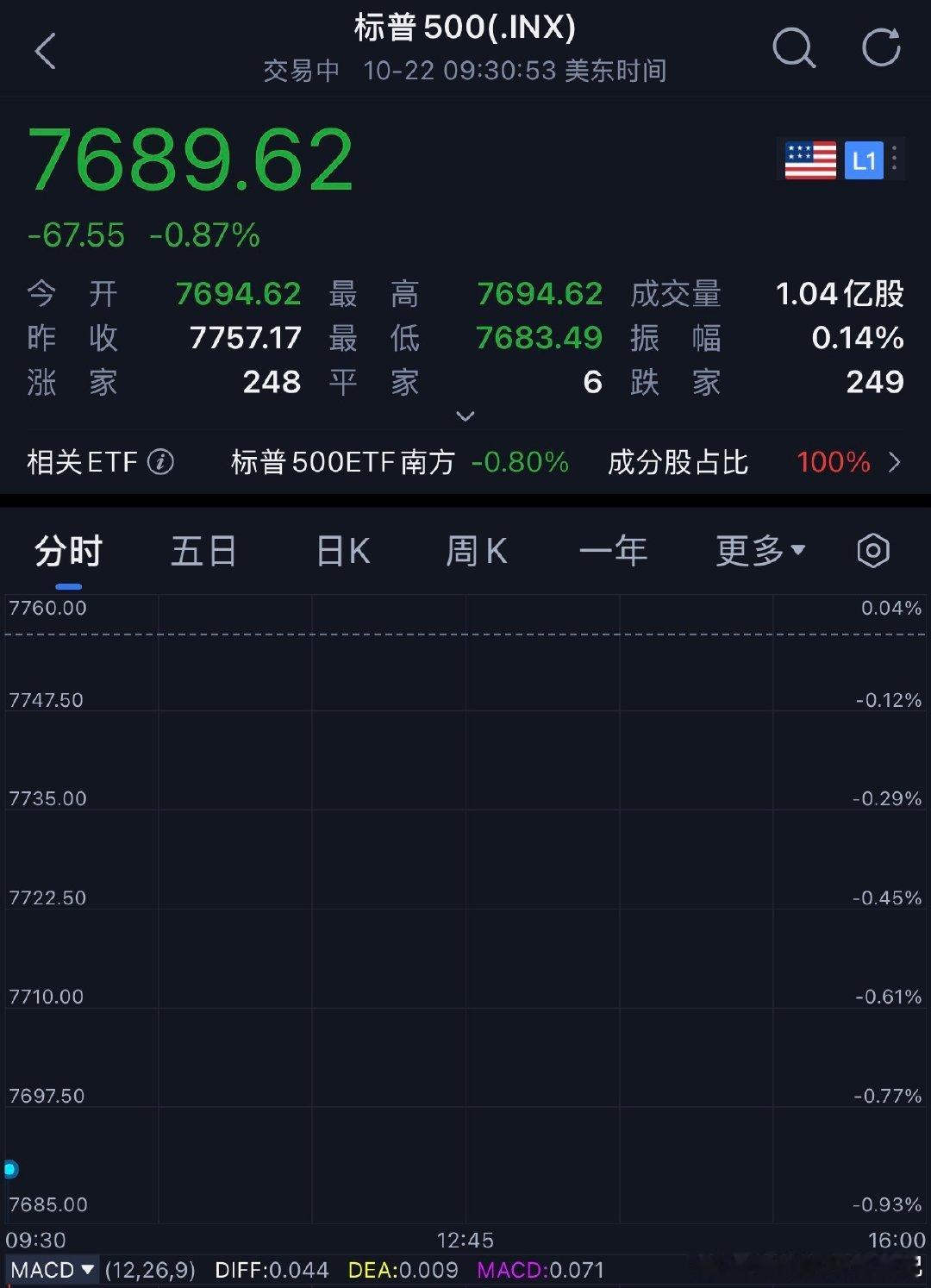Tap the 相关ETF label
Image resolution: width=931 pixels, height=1288 pixels.
82,462
